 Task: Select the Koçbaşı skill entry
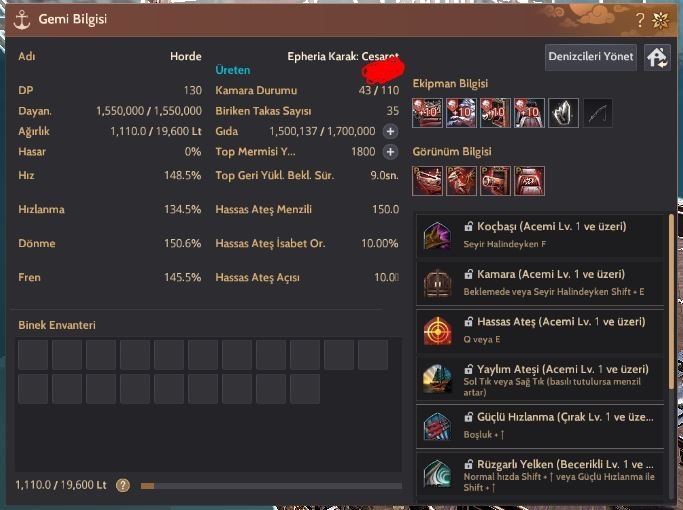[540, 235]
